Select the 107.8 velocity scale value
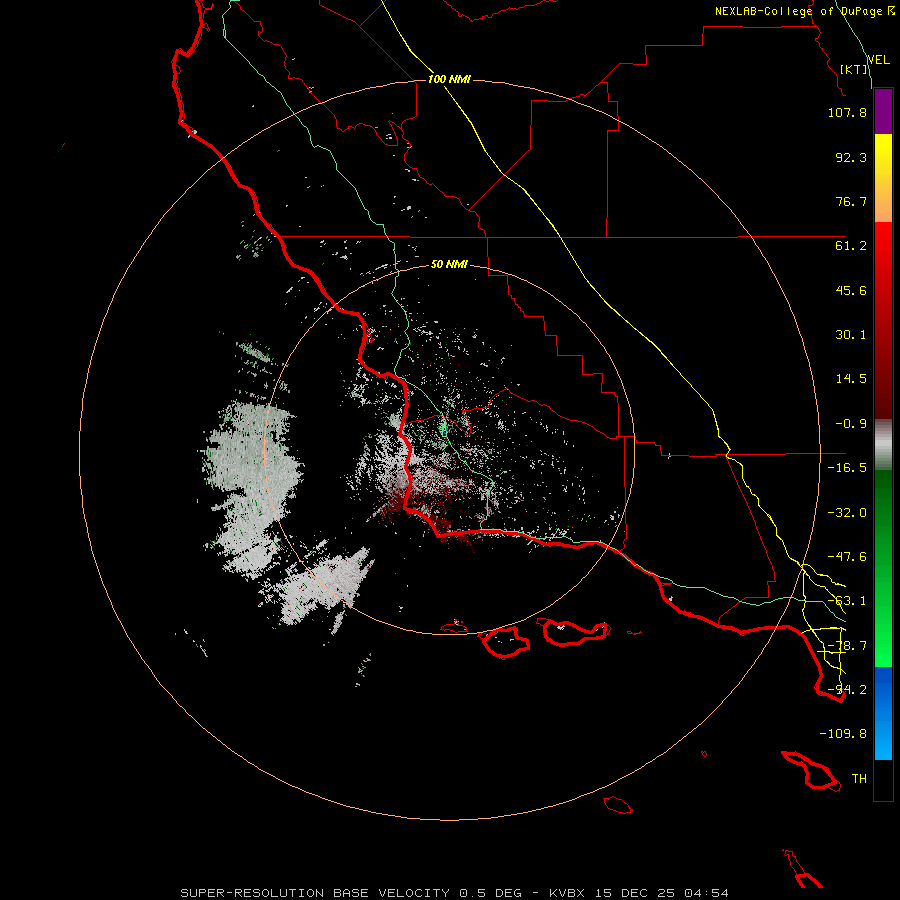This screenshot has width=900, height=900. pyautogui.click(x=847, y=112)
